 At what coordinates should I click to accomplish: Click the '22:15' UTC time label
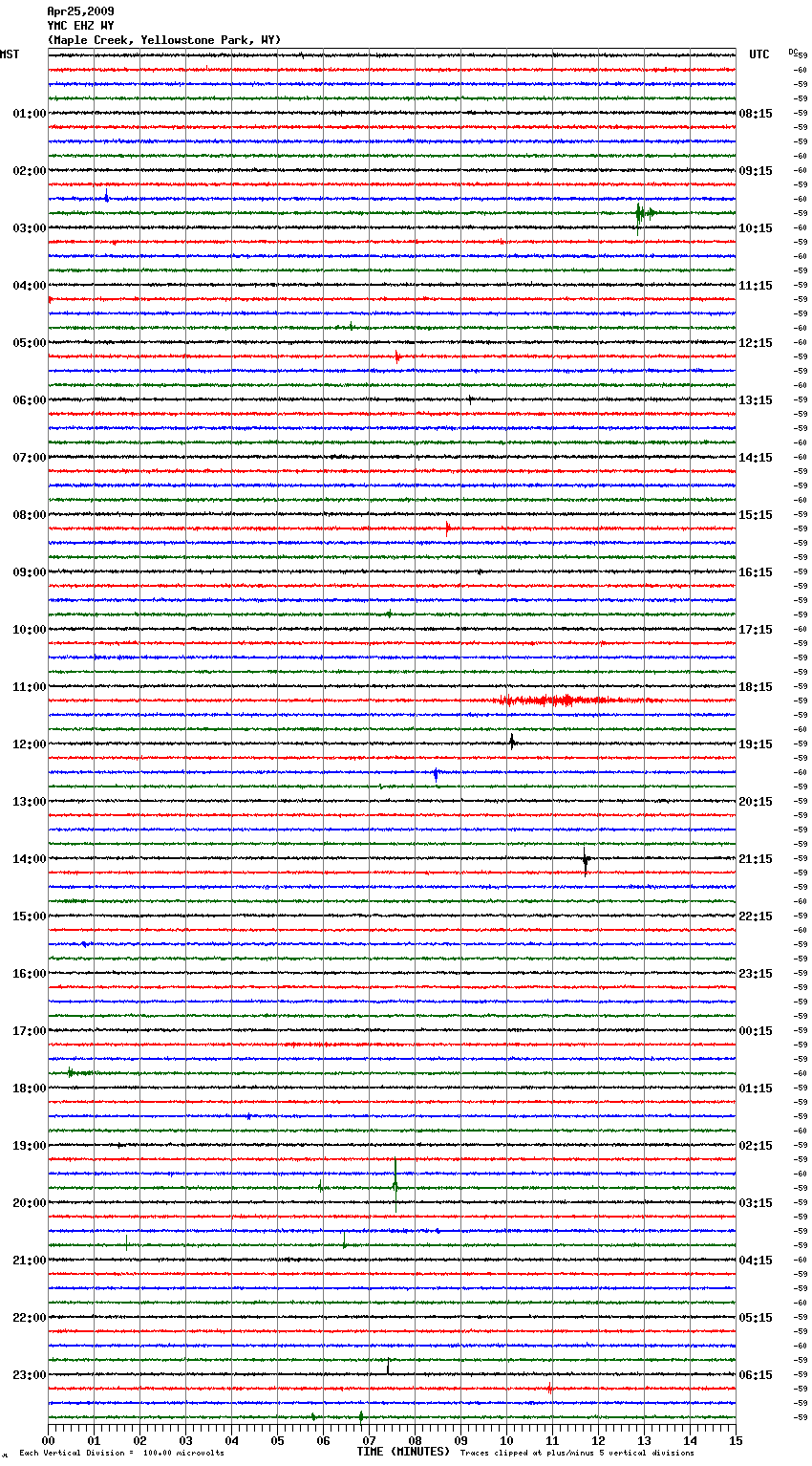coord(756,916)
